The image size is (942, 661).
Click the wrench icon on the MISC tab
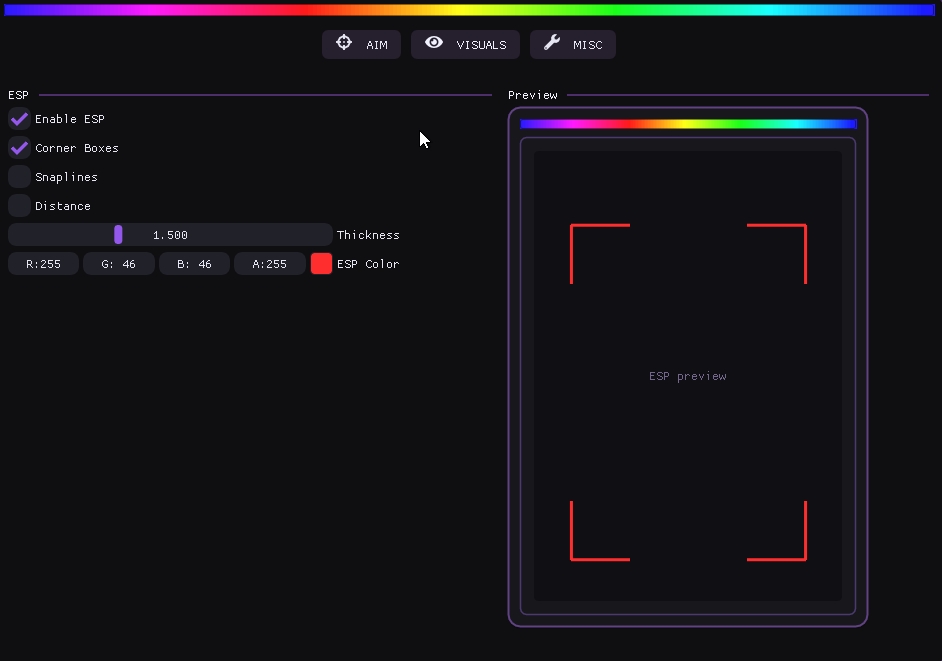[x=552, y=43]
